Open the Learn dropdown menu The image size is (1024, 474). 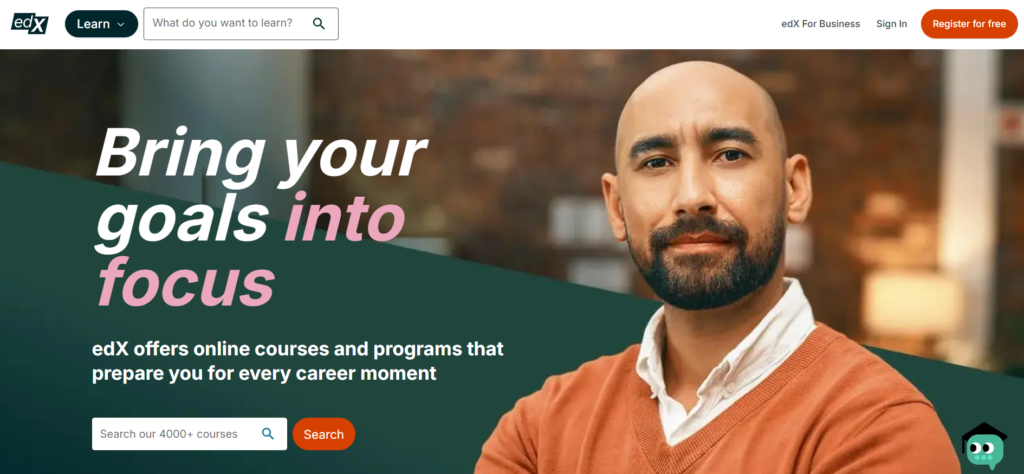101,24
